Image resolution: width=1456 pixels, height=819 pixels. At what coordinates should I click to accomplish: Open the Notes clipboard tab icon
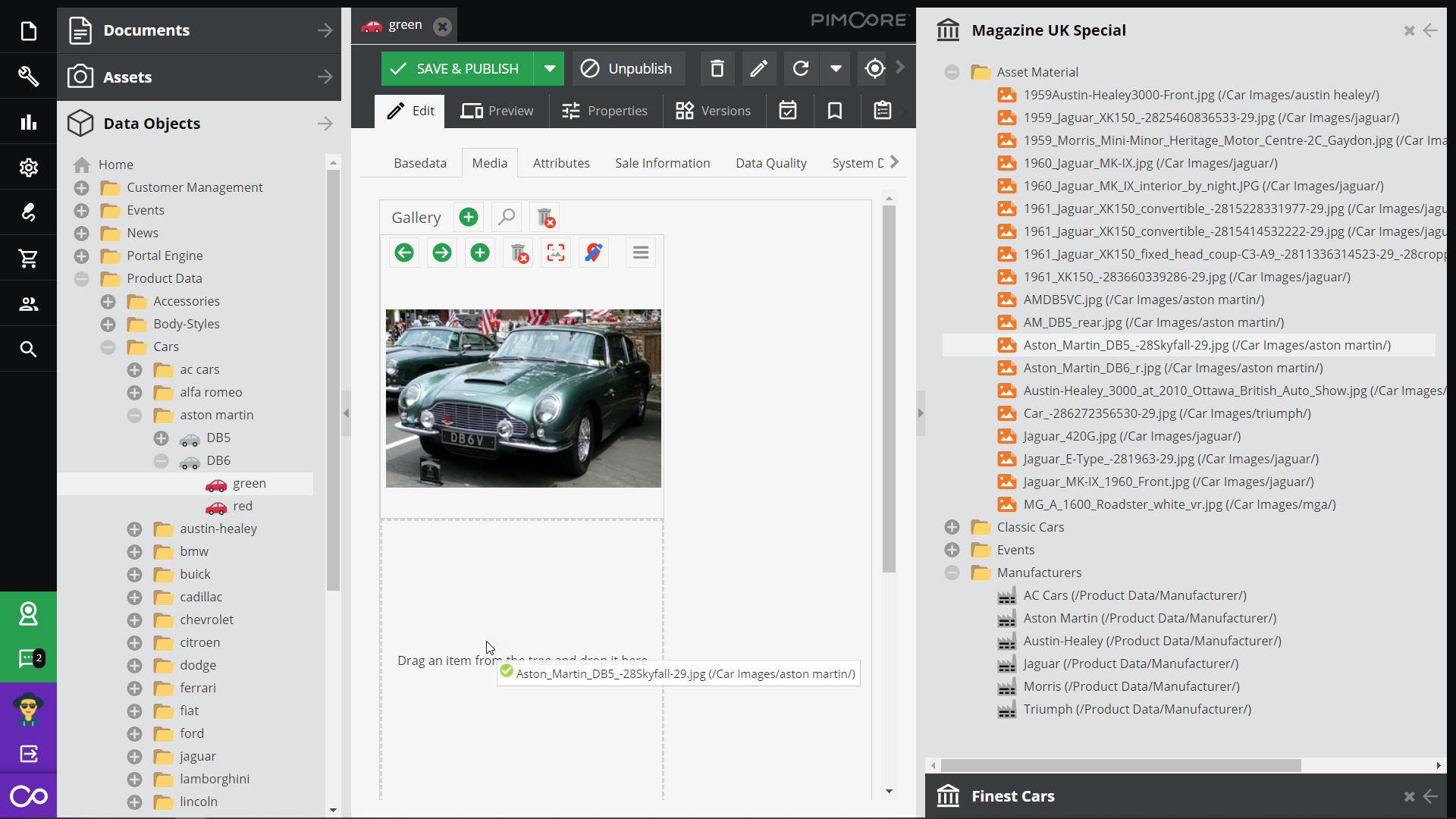point(883,111)
